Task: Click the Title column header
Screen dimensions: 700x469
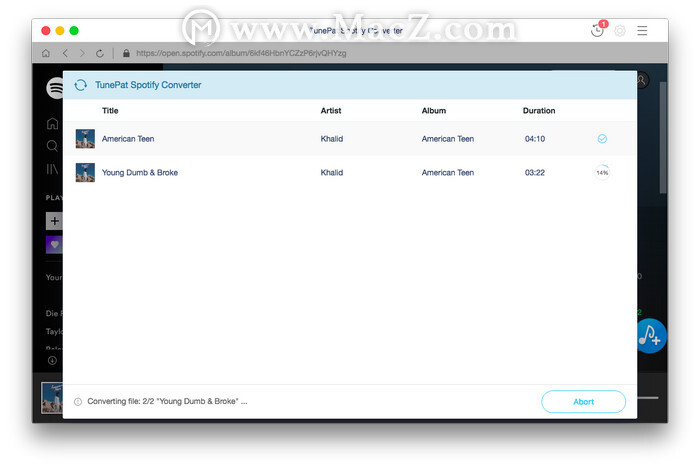Action: (110, 111)
